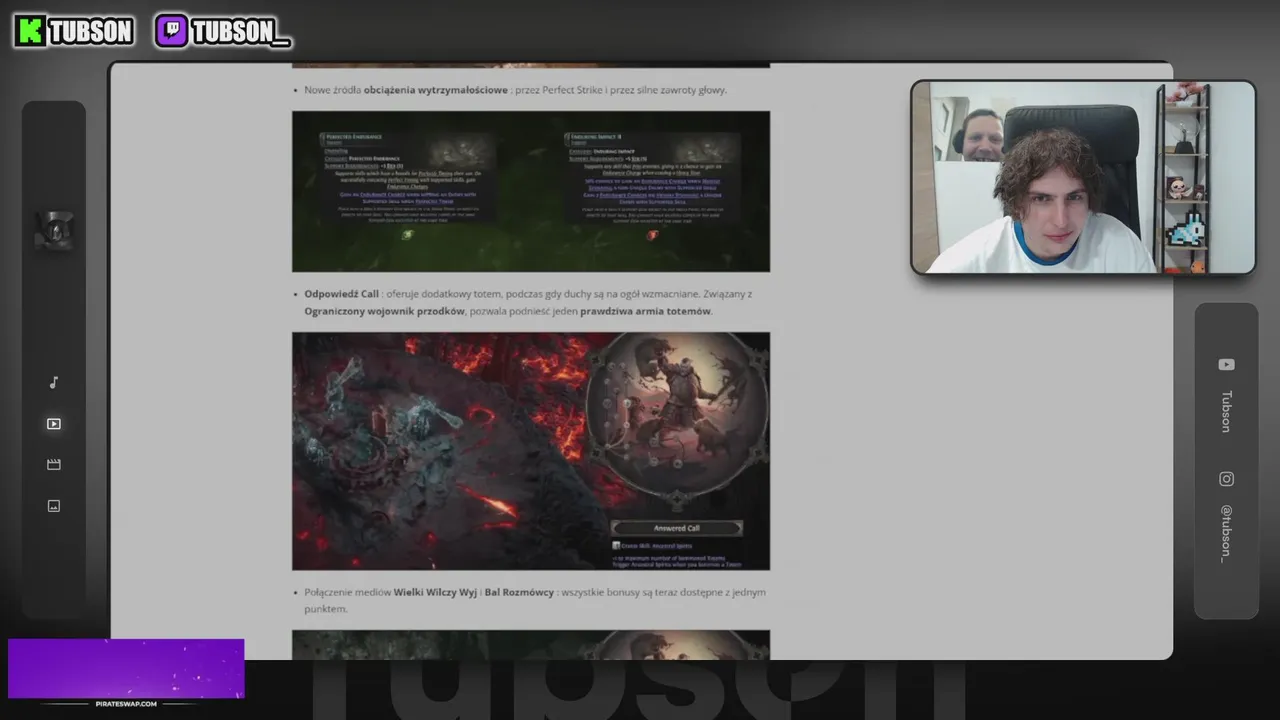Viewport: 1280px width, 720px height.
Task: Open the music note icon in left sidebar
Action: [x=54, y=383]
